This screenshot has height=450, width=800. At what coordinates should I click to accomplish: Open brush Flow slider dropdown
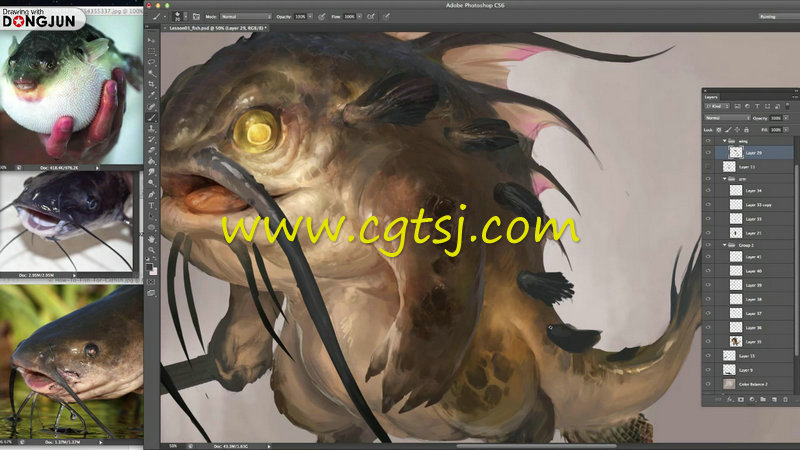point(360,16)
